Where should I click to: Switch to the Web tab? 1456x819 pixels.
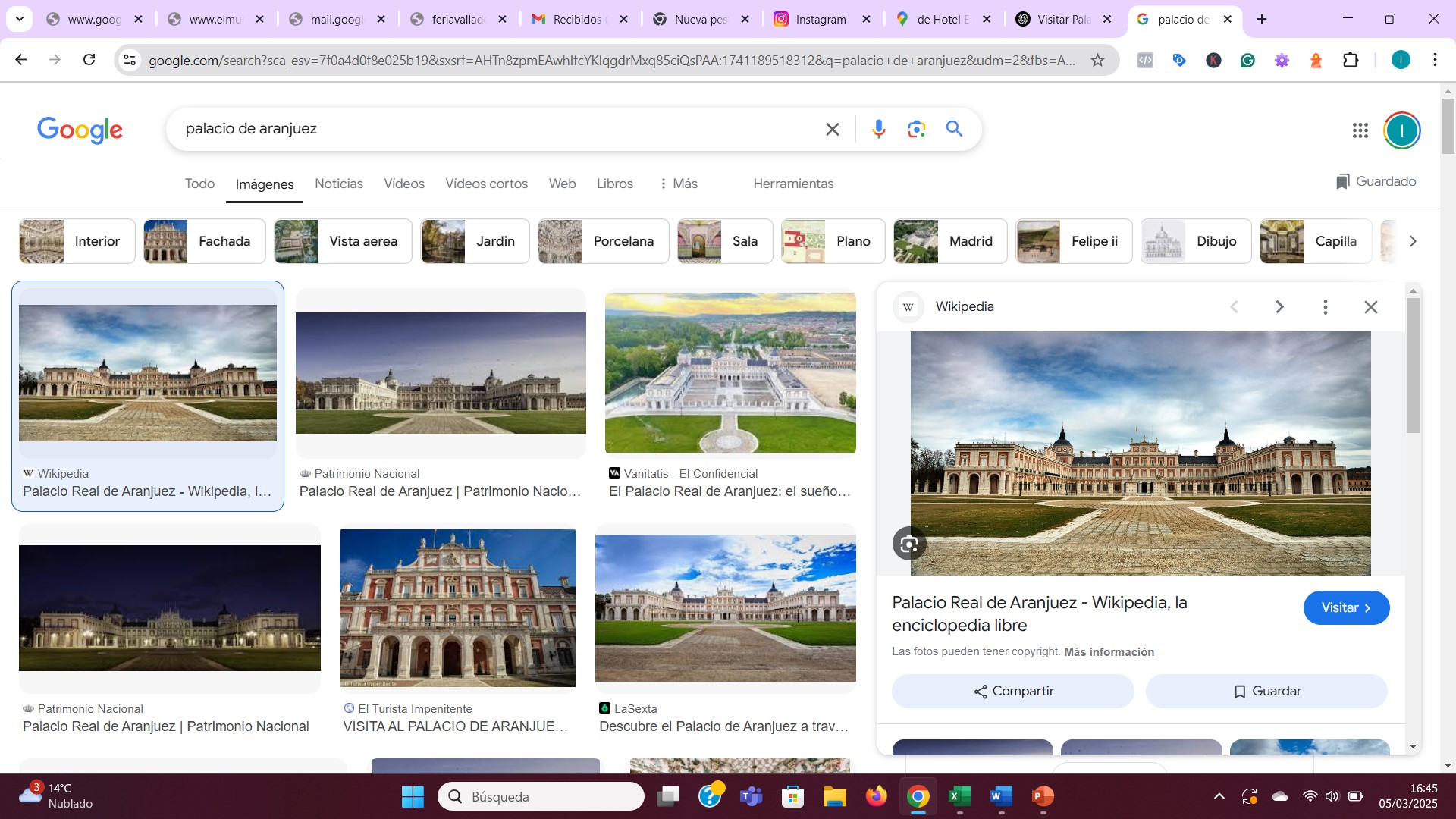(562, 184)
